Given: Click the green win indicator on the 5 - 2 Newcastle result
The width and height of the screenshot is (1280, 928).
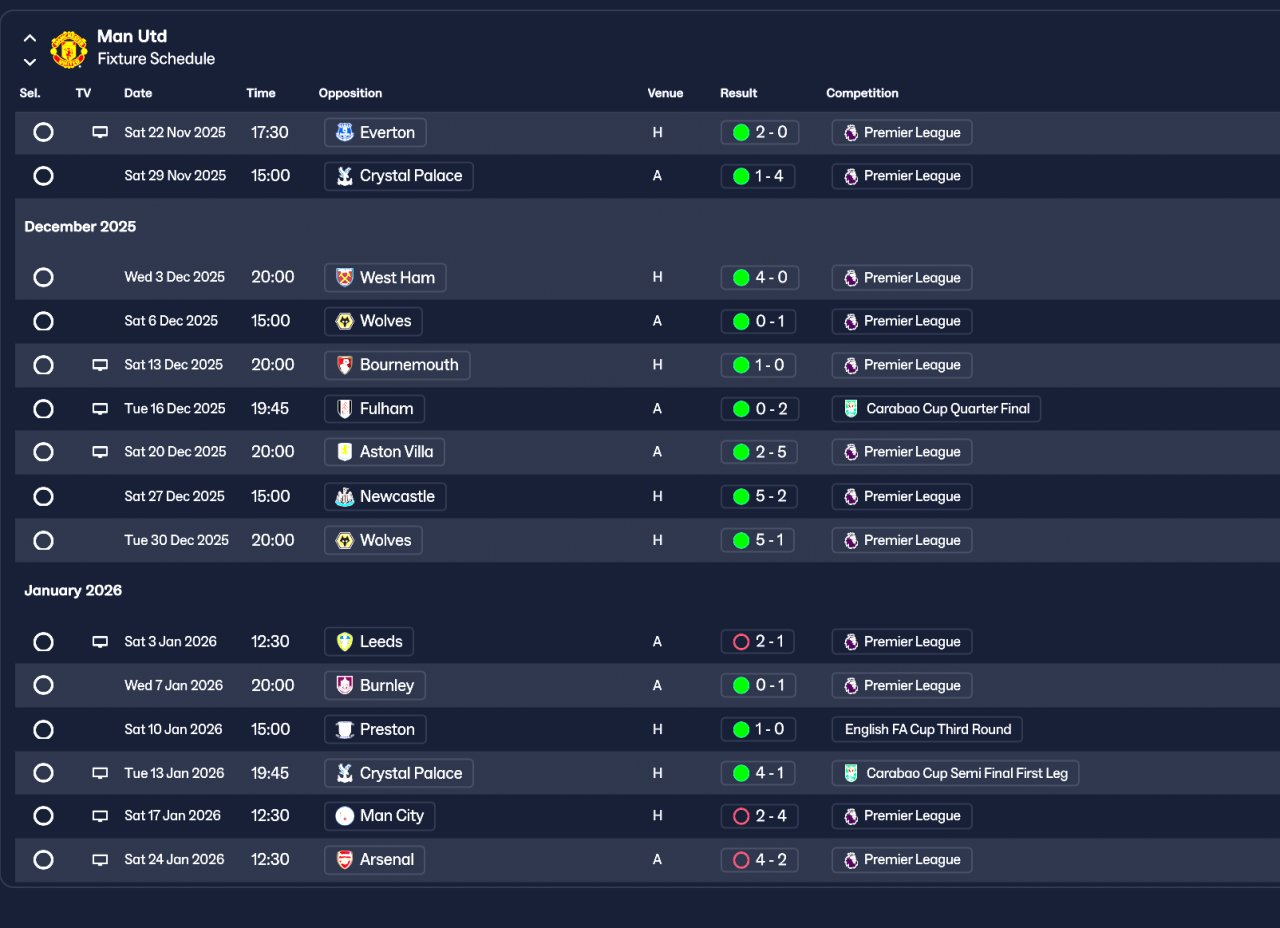Looking at the screenshot, I should coord(741,497).
